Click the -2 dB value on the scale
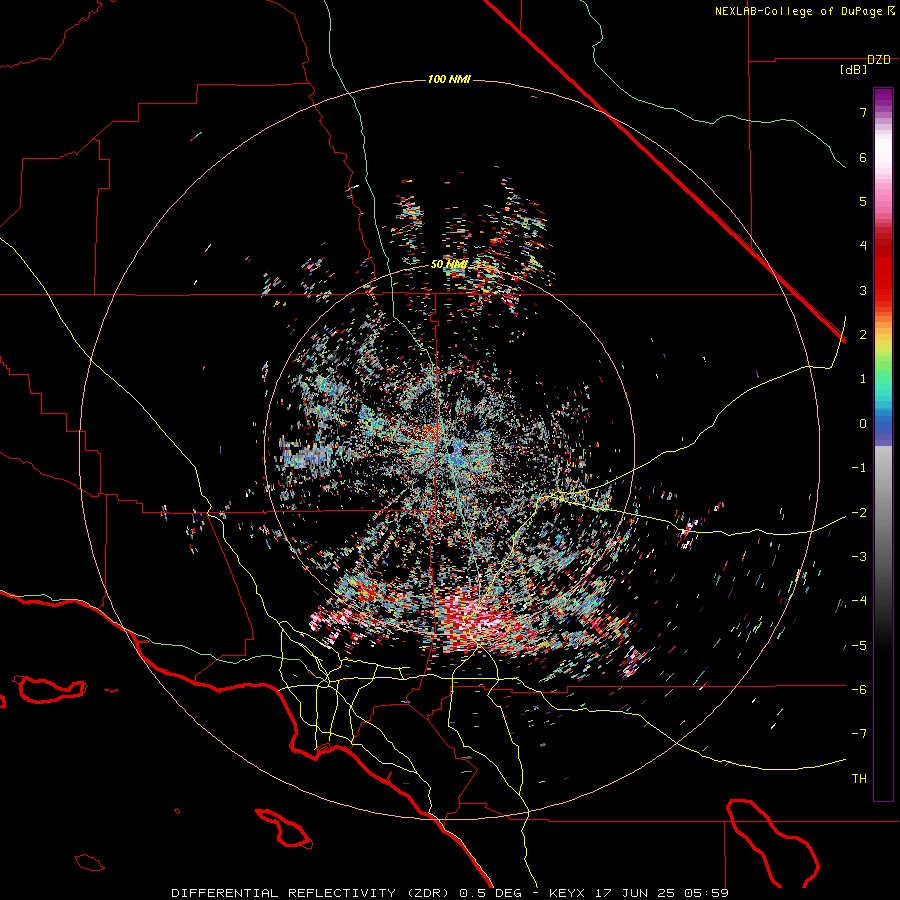This screenshot has width=900, height=900. coord(859,512)
